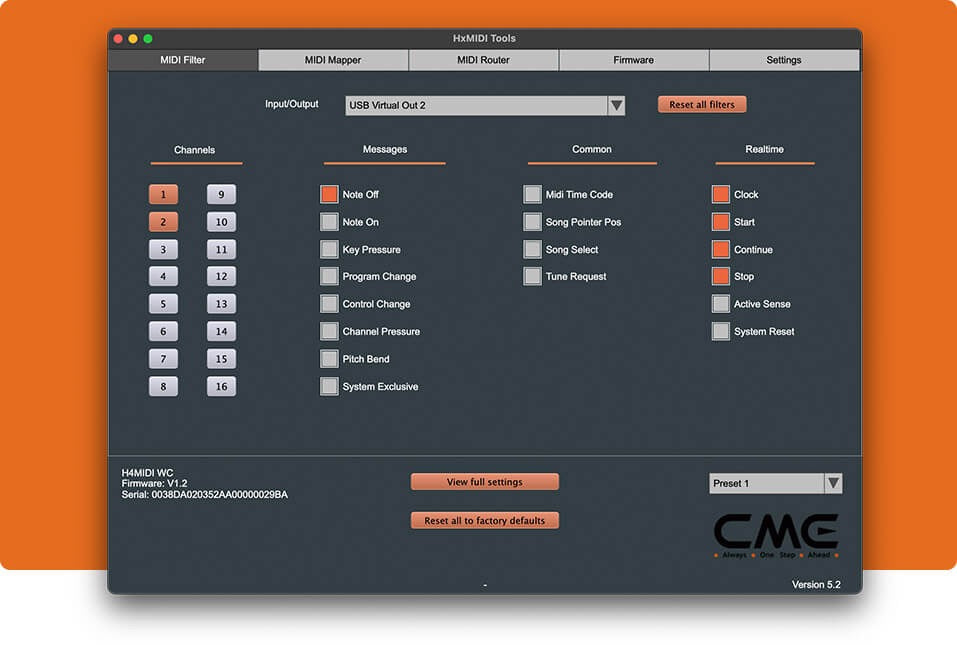
Task: Click the CME logo
Action: [x=776, y=533]
